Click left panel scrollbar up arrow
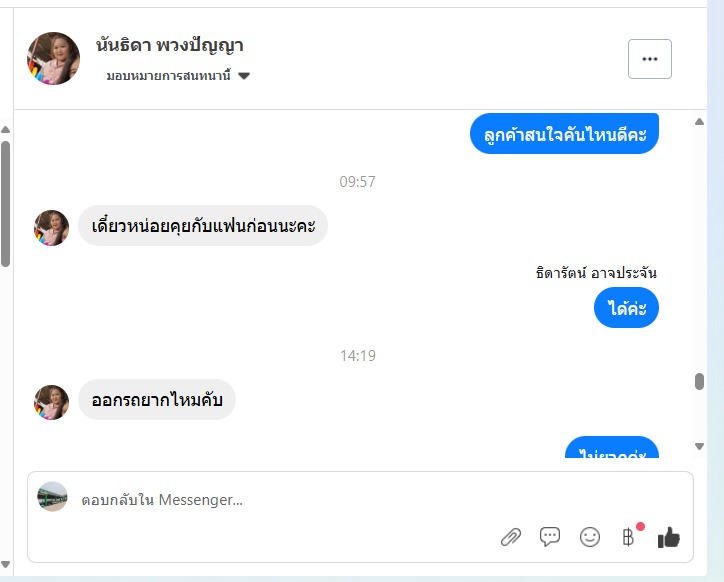This screenshot has width=724, height=582. [x=6, y=130]
